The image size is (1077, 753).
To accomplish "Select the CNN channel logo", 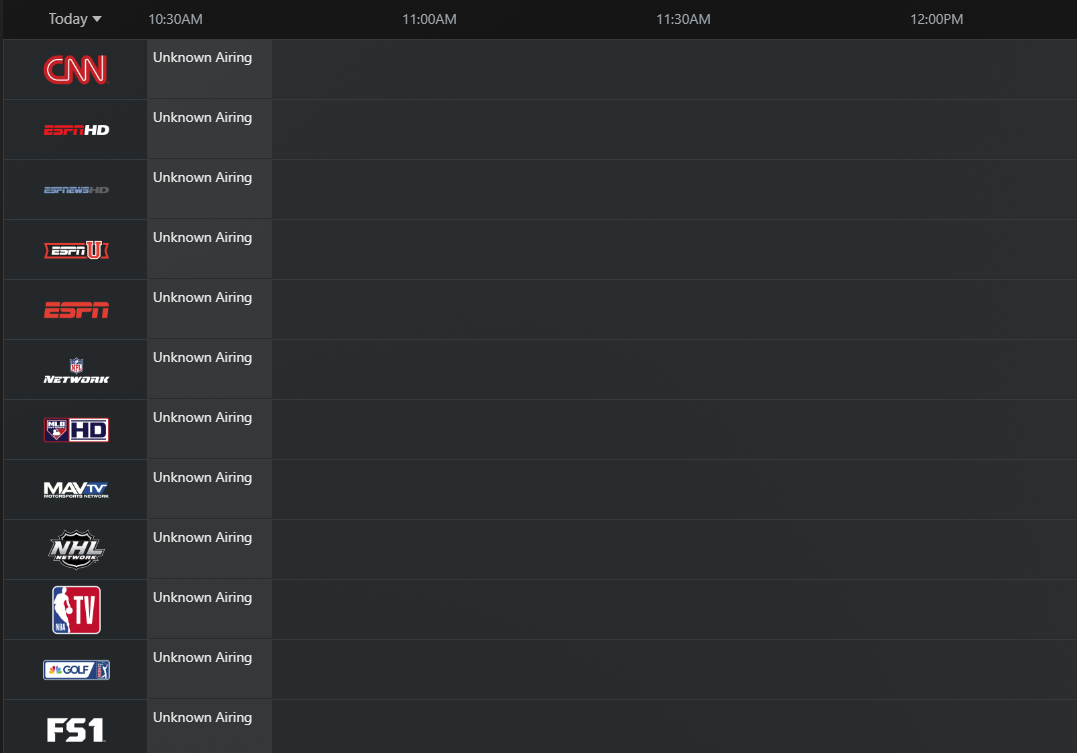I will click(x=76, y=69).
